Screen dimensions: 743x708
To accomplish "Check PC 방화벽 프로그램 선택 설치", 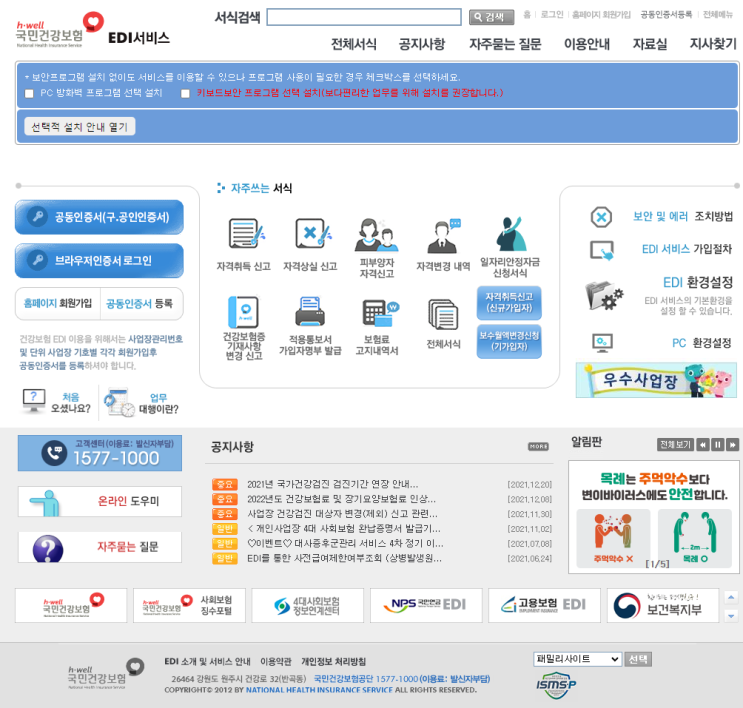I will coord(29,93).
